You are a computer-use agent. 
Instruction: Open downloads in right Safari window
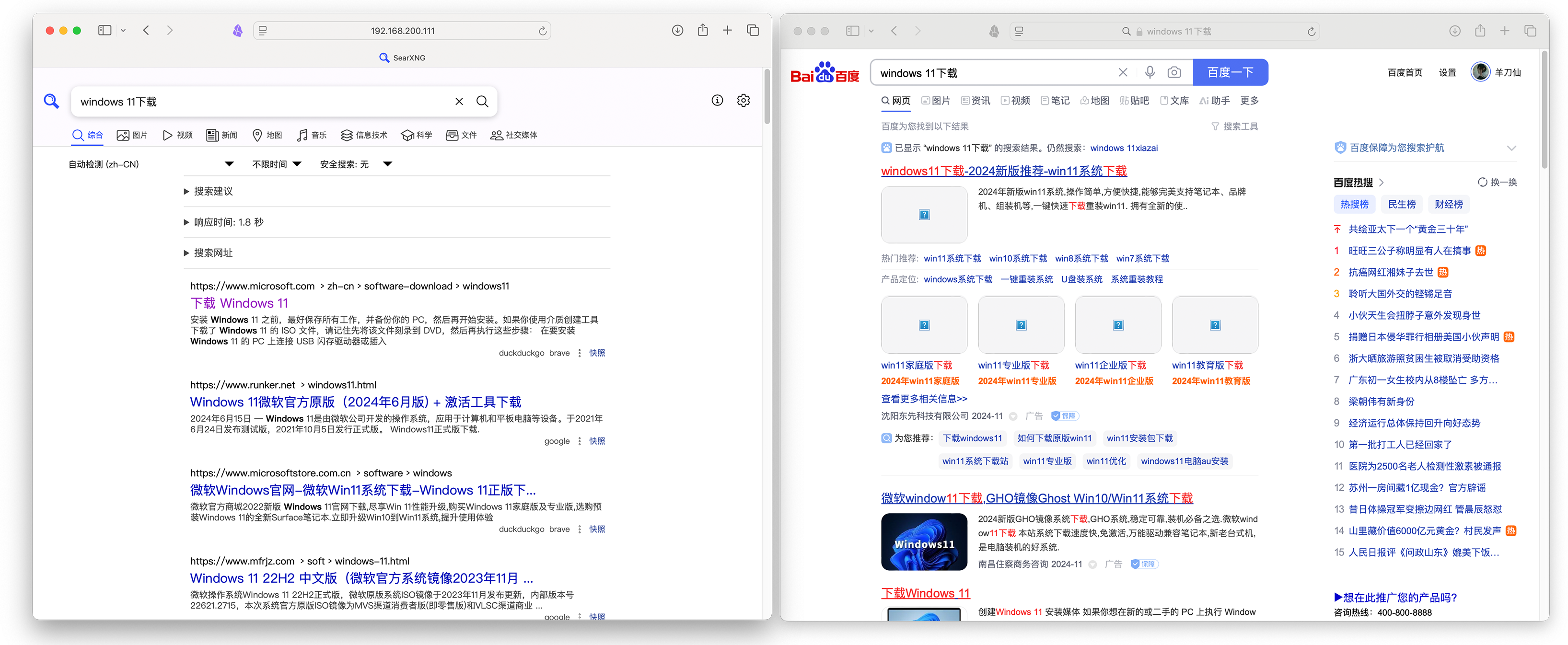pos(1455,31)
